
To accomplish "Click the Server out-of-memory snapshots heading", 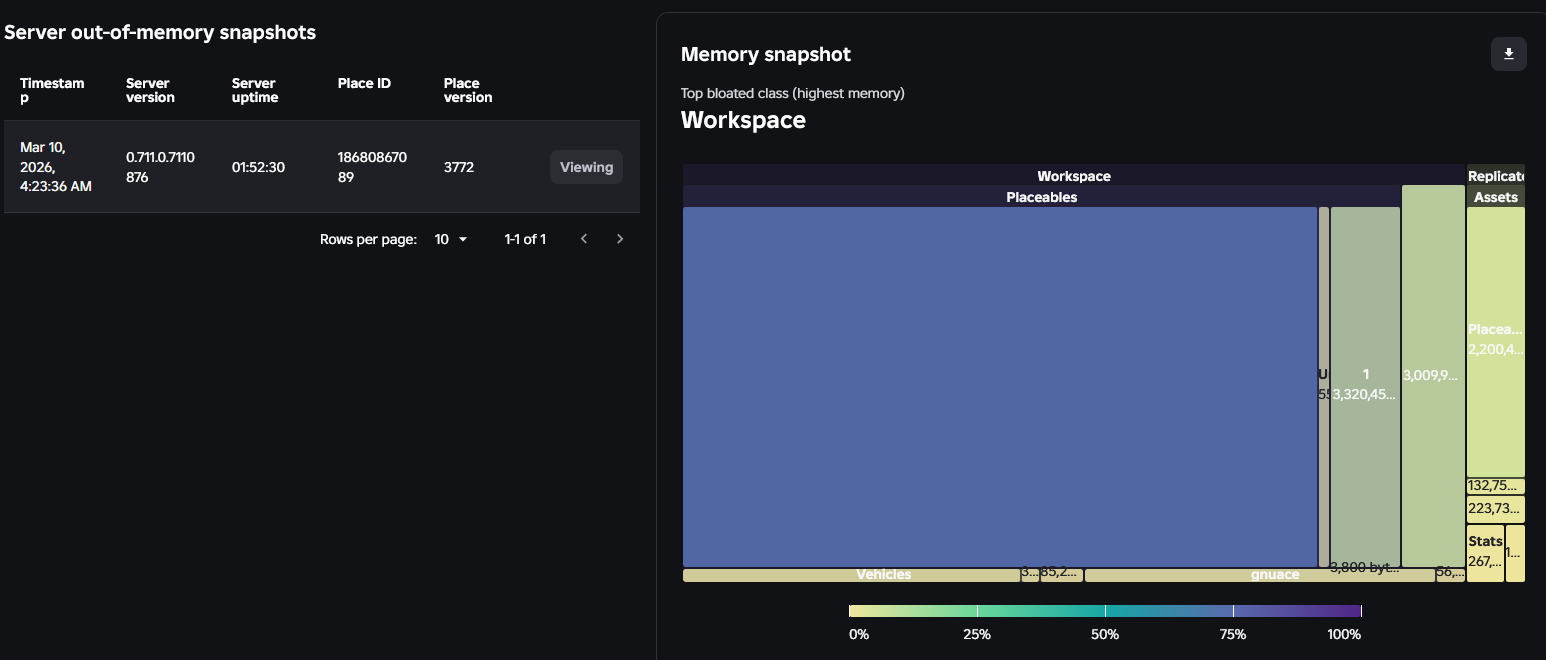I will (160, 32).
